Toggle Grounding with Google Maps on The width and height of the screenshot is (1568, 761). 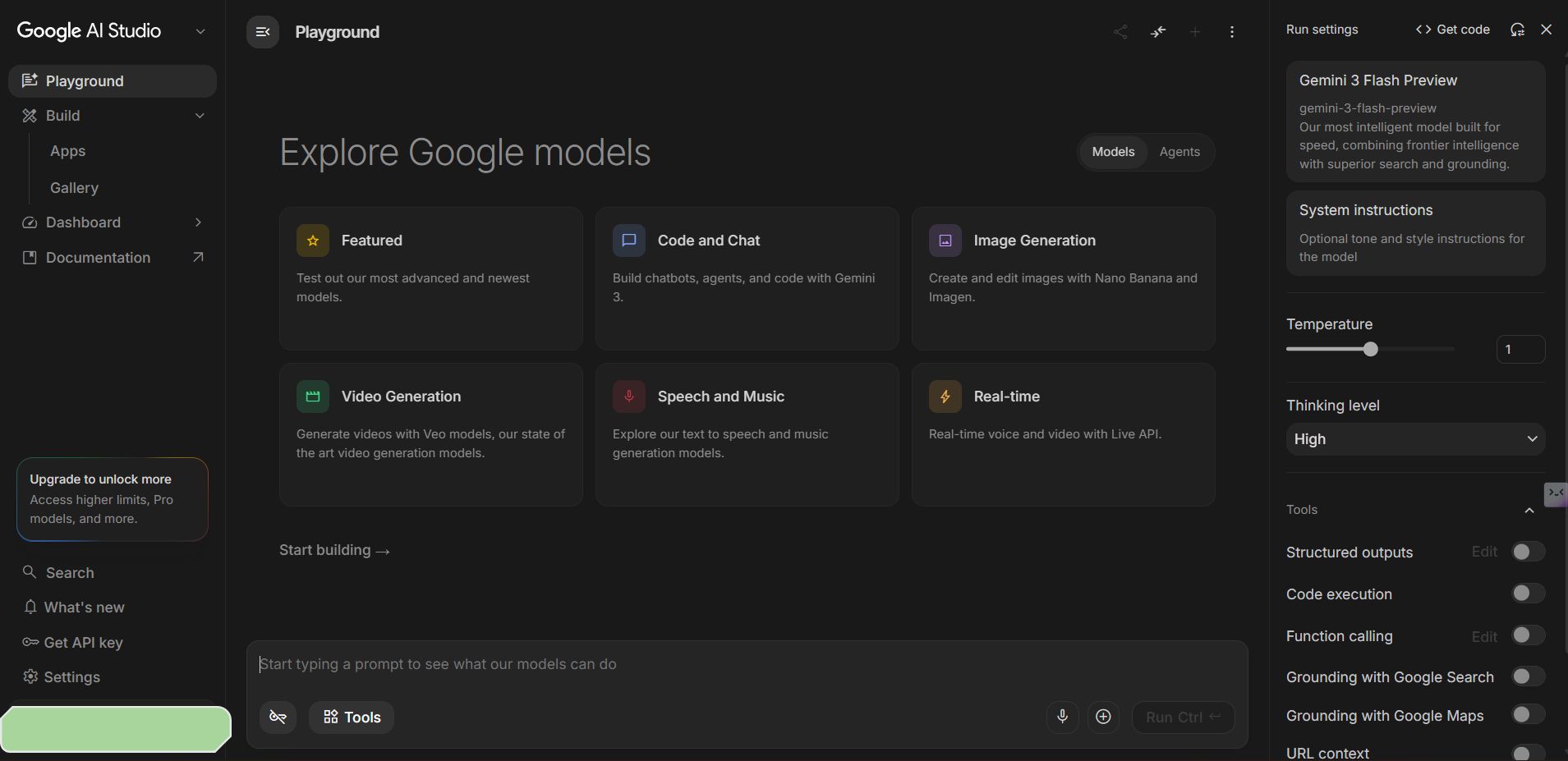pos(1528,715)
